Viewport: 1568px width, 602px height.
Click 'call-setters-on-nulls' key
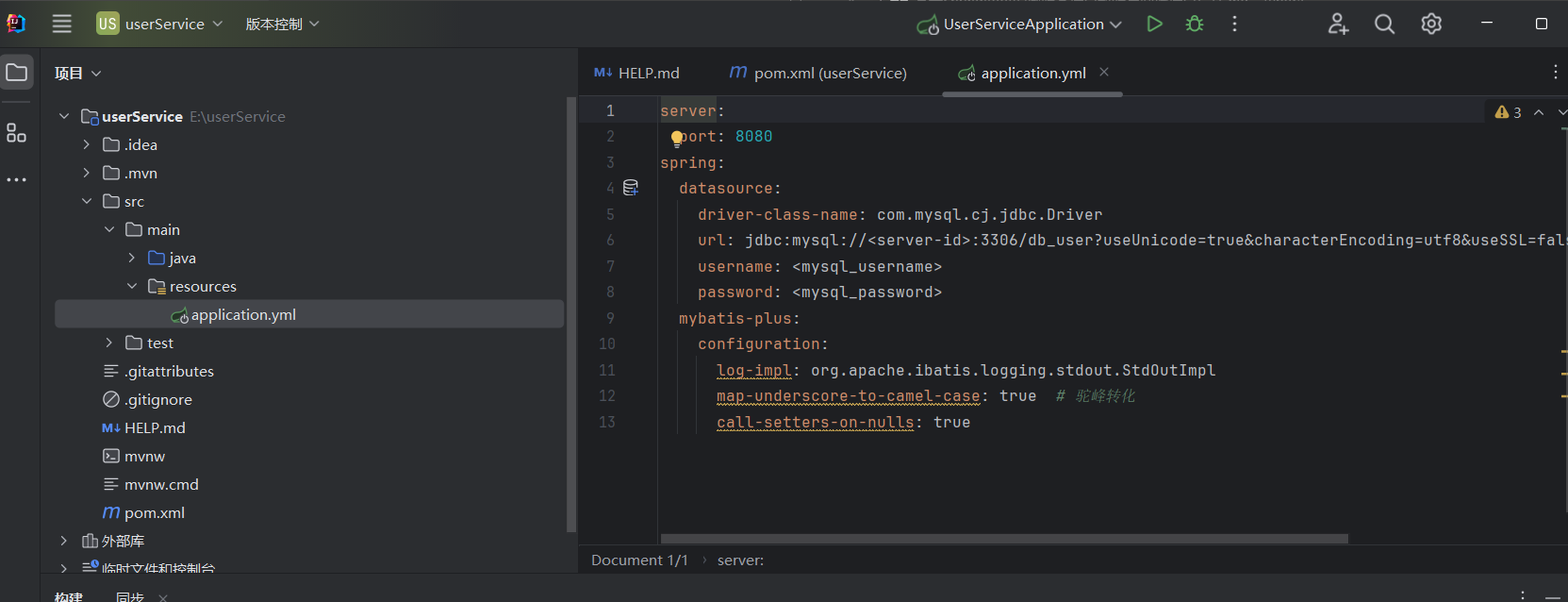click(815, 422)
